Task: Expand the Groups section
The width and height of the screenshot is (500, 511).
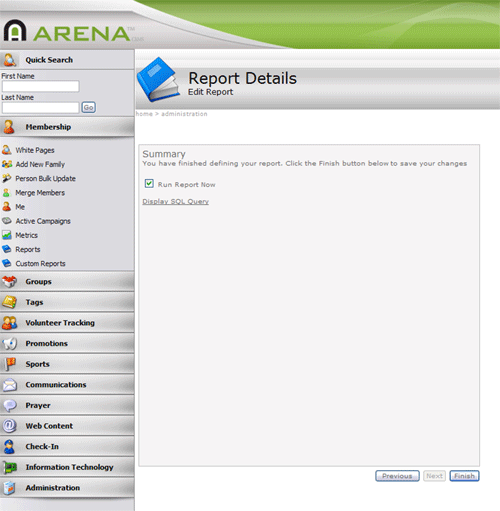Action: 67,282
